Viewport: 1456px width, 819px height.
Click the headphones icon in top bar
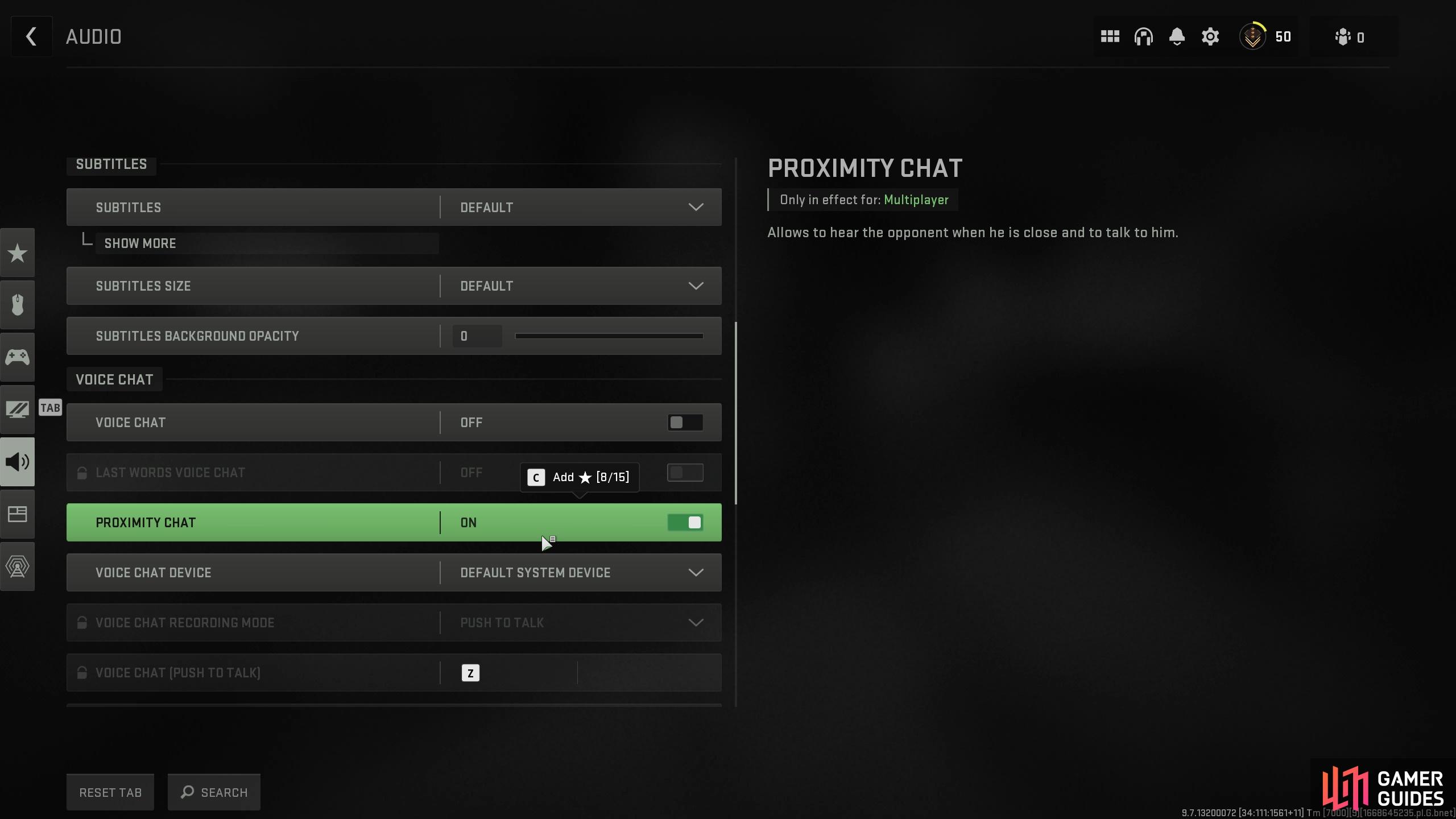(1144, 37)
